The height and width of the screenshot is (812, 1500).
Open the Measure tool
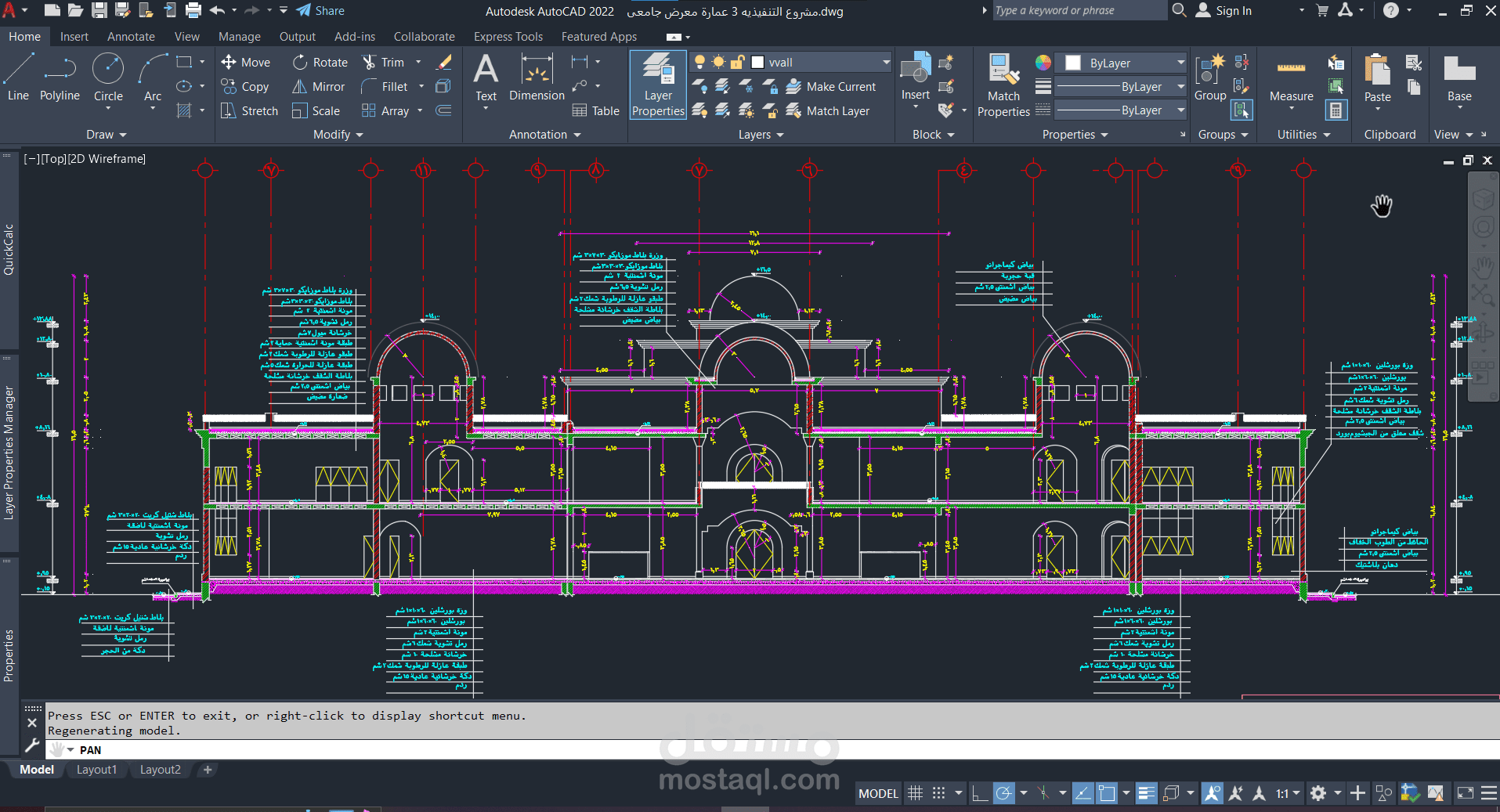point(1291,77)
